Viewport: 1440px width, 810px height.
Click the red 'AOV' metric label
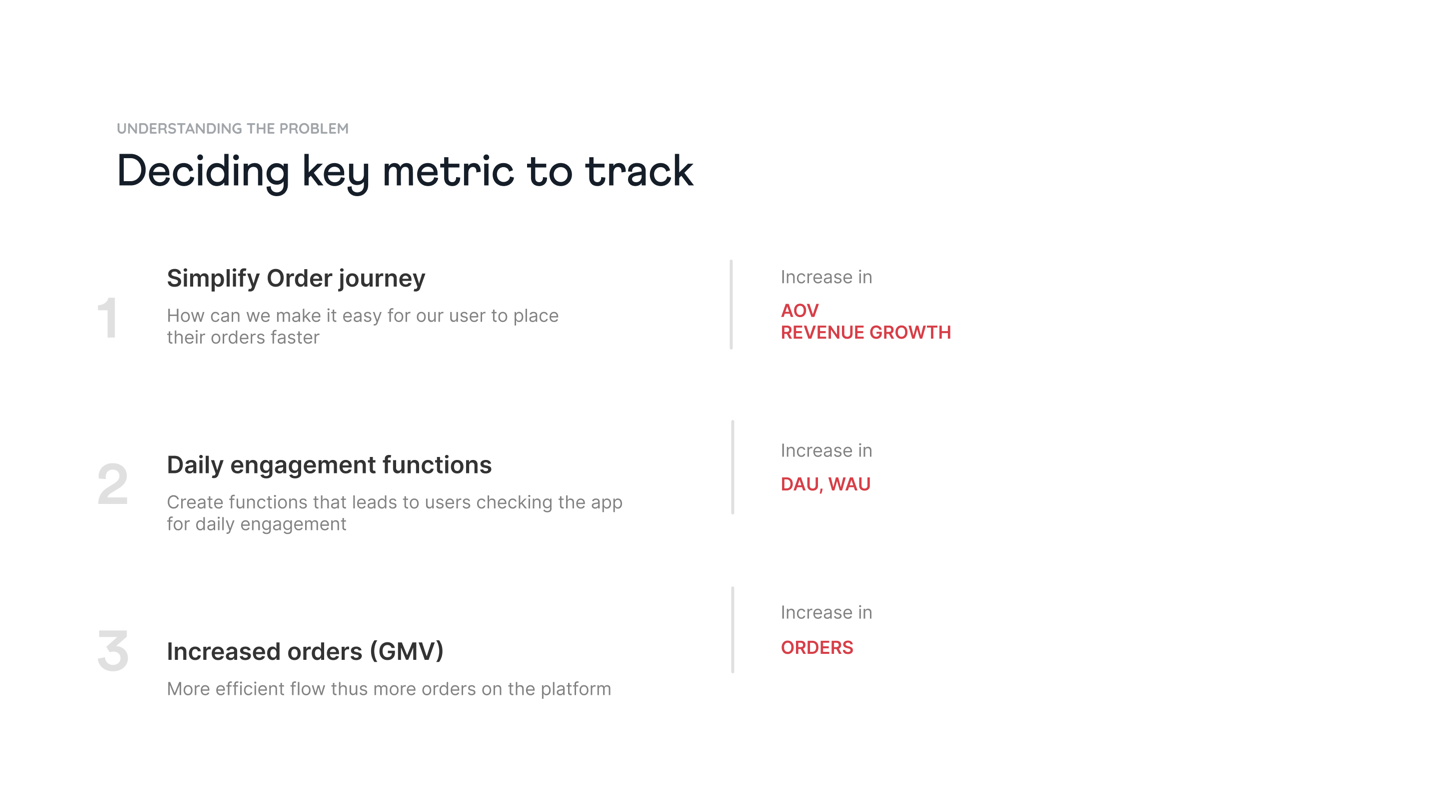point(800,311)
